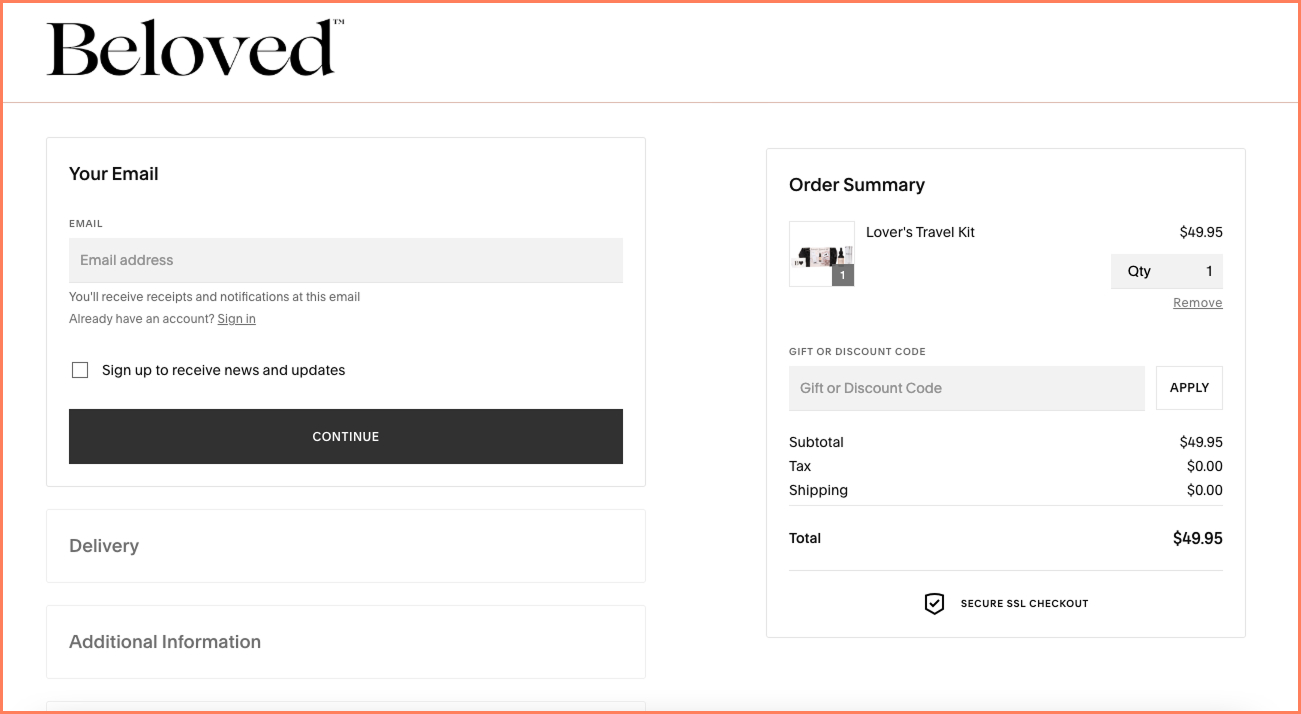
Task: Select the Your Email heading
Action: 113,173
